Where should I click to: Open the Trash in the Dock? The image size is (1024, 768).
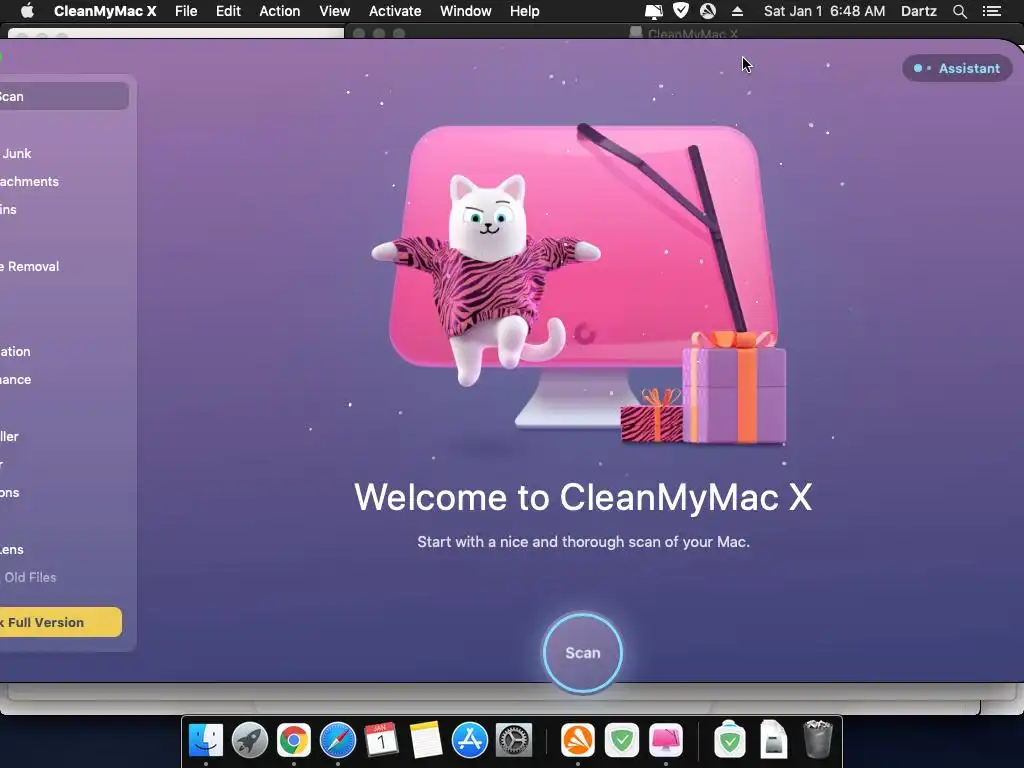click(817, 739)
